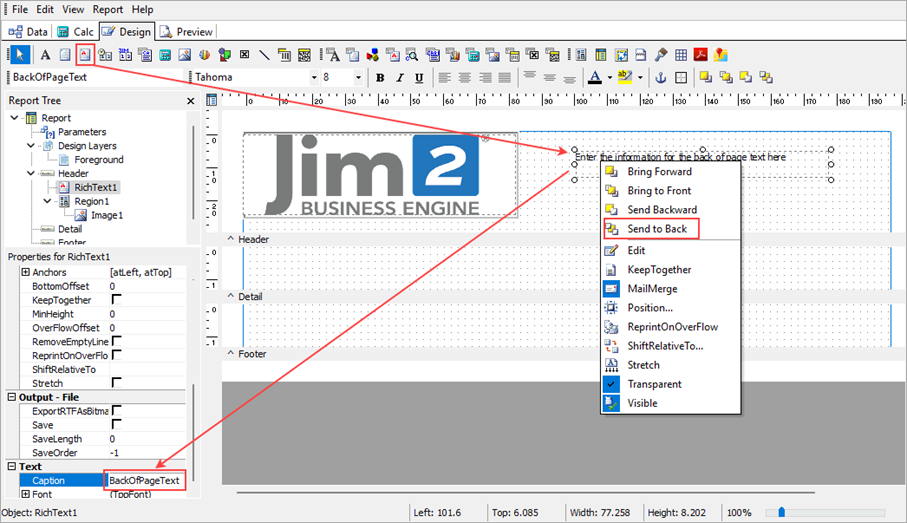
Task: Open the Report menu
Action: point(107,9)
